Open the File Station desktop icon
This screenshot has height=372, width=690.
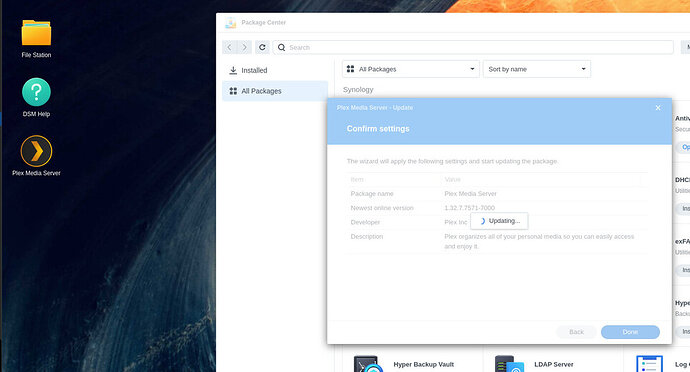36,33
